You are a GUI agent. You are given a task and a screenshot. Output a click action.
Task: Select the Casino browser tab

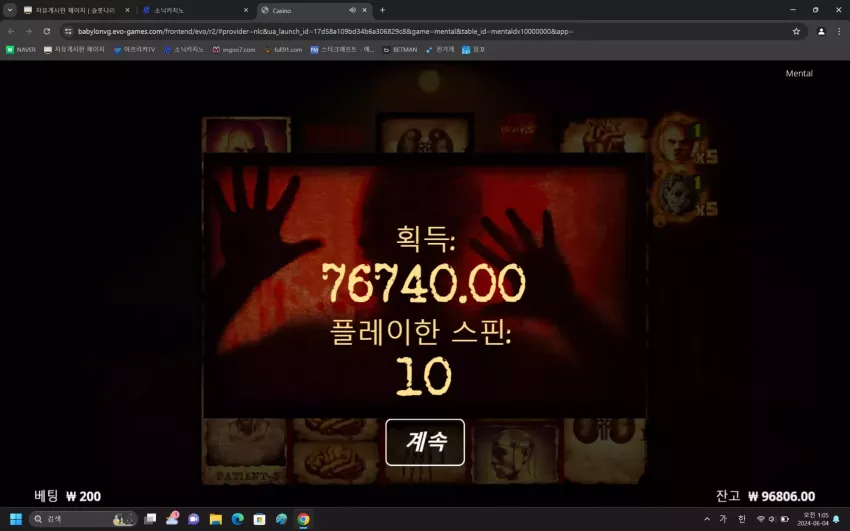tap(314, 10)
